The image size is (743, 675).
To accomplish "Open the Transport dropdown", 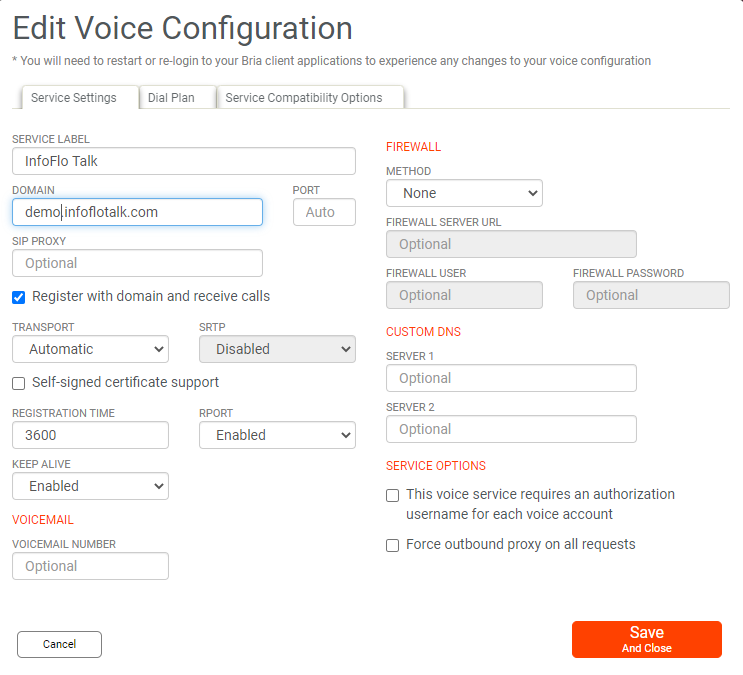I will [x=90, y=349].
